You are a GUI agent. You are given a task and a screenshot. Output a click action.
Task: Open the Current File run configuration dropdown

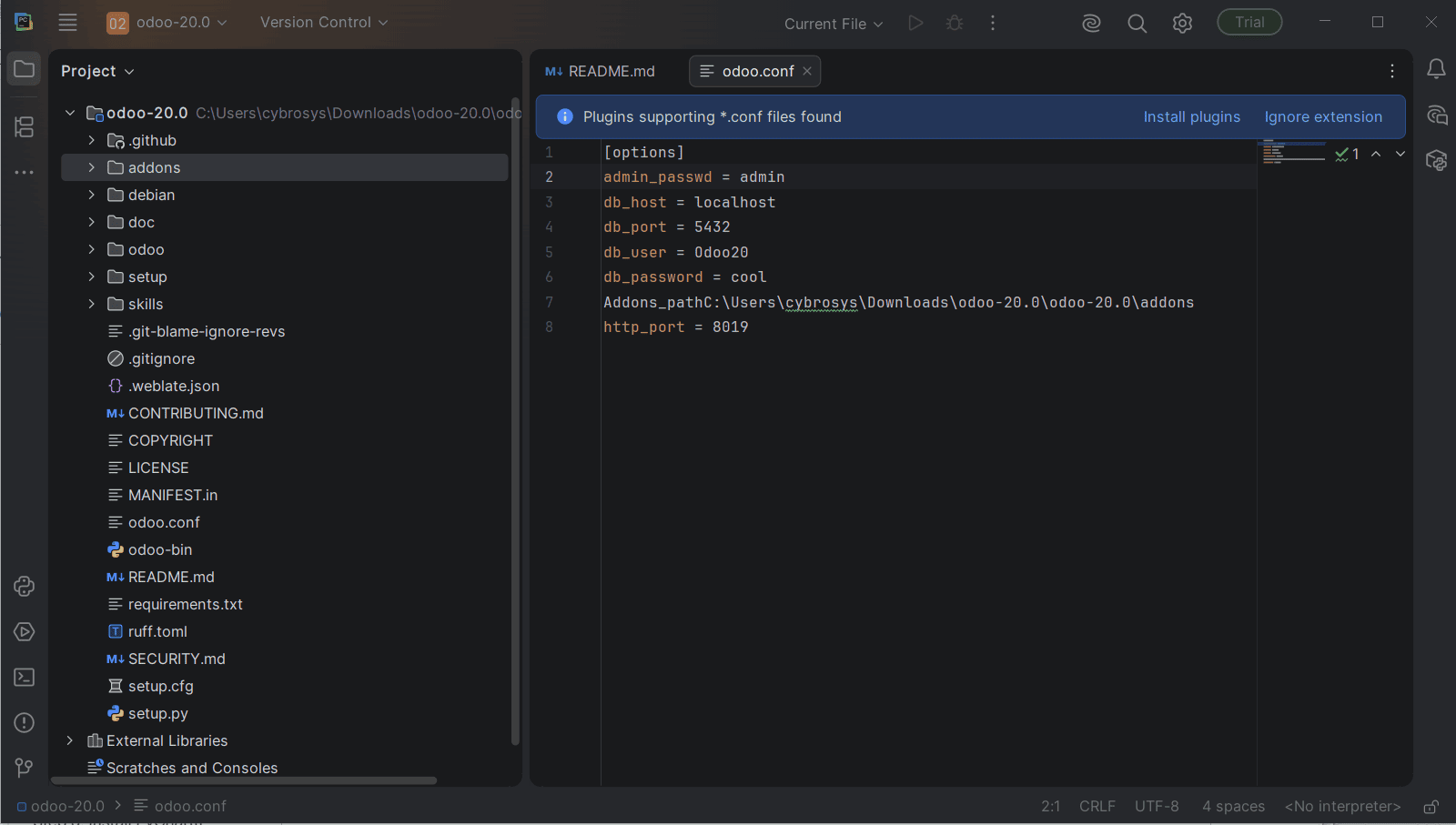click(x=834, y=24)
